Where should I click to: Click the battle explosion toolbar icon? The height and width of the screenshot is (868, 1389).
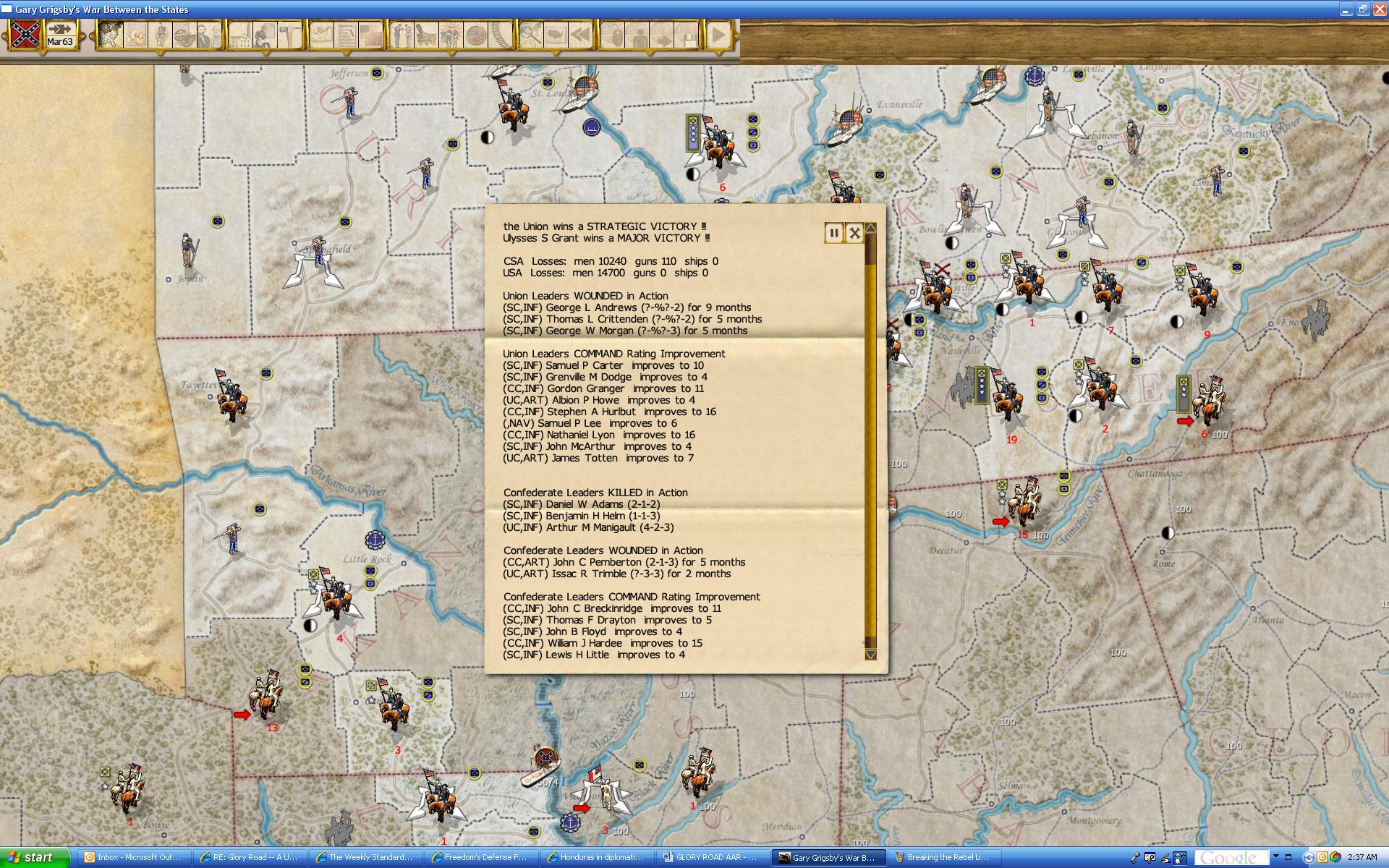135,35
